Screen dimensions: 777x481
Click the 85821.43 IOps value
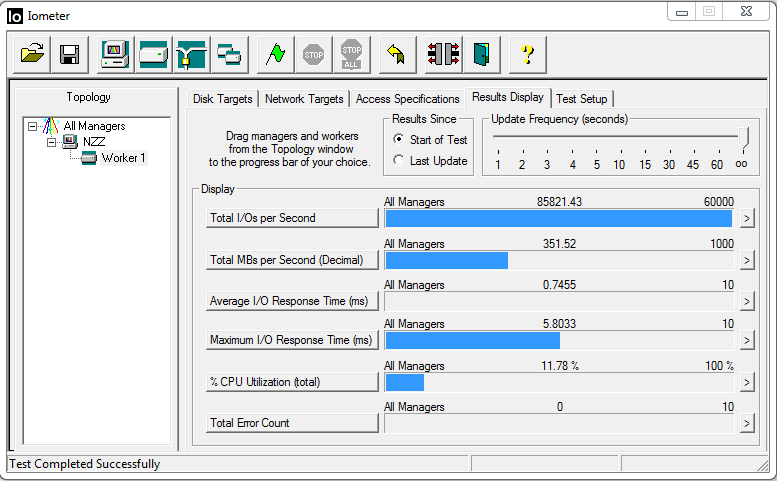pos(559,202)
